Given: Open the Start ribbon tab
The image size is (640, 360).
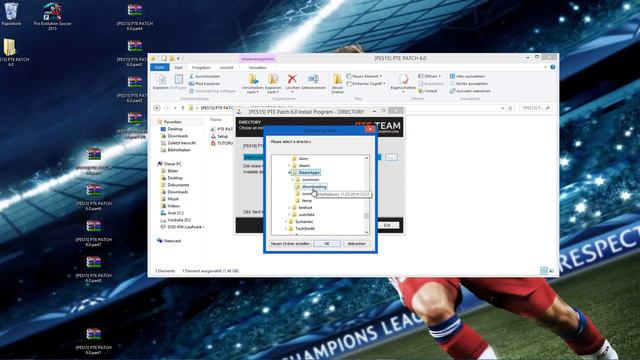Looking at the screenshot, I should tap(178, 67).
